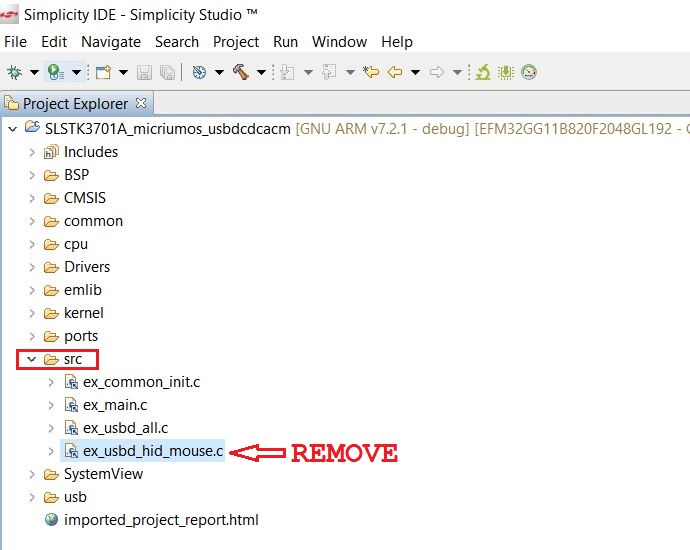Open the Forward navigation dropdown arrow

coord(457,72)
